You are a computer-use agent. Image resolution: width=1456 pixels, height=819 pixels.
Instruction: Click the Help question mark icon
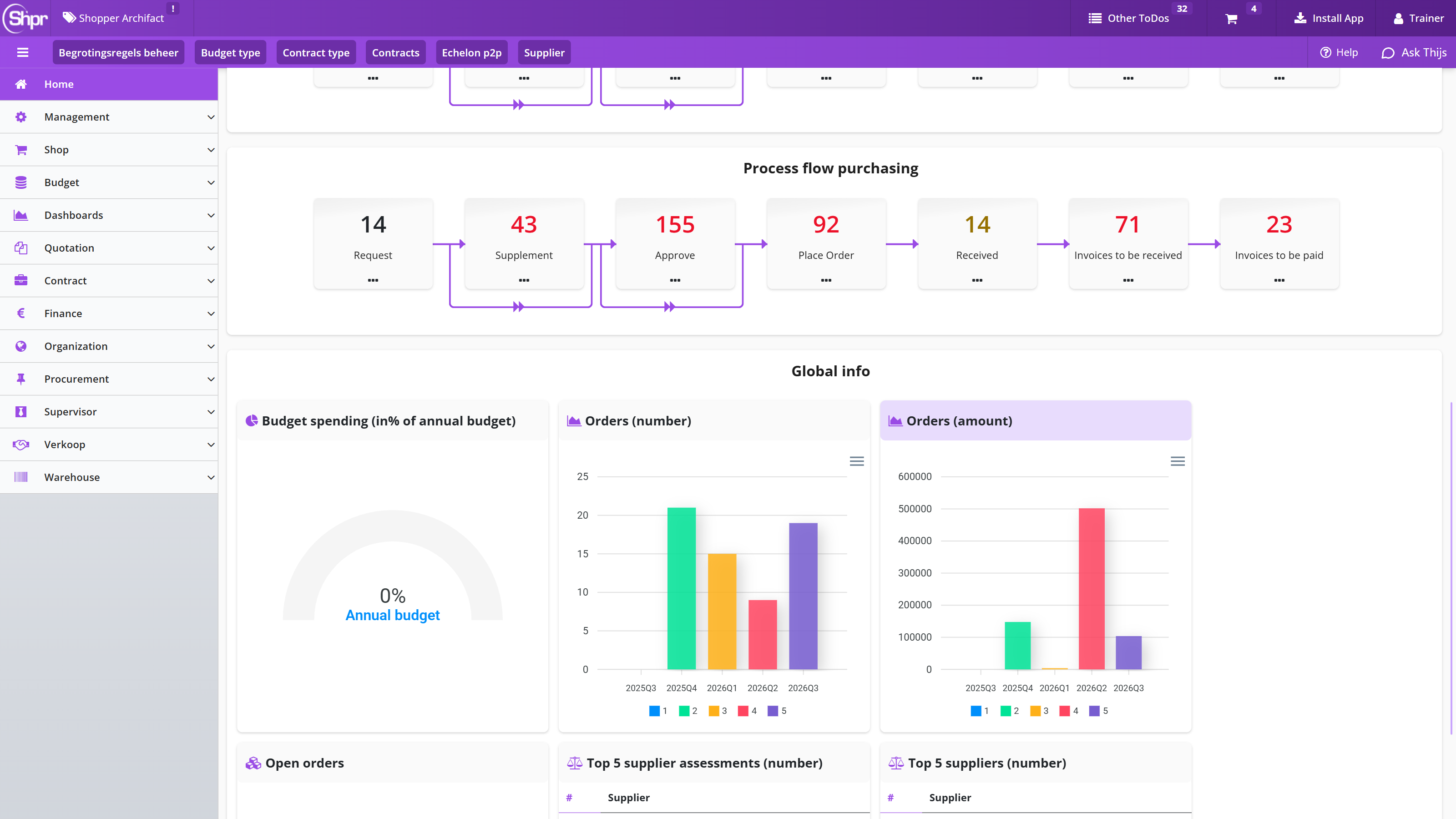pyautogui.click(x=1325, y=53)
